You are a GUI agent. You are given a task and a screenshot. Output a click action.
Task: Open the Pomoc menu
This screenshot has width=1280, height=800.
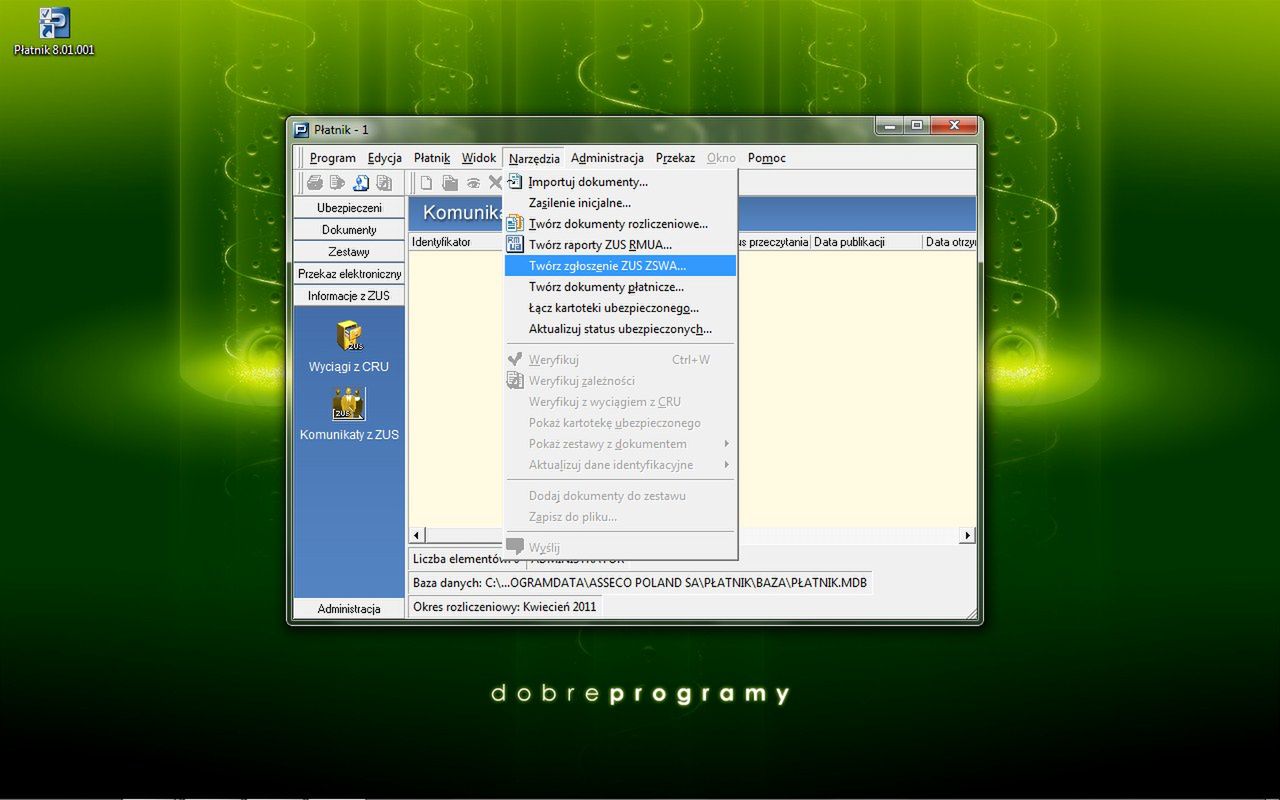(x=767, y=158)
